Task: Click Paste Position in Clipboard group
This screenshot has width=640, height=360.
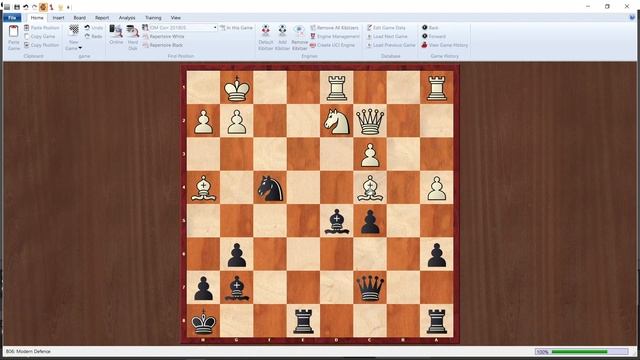Action: pos(41,28)
